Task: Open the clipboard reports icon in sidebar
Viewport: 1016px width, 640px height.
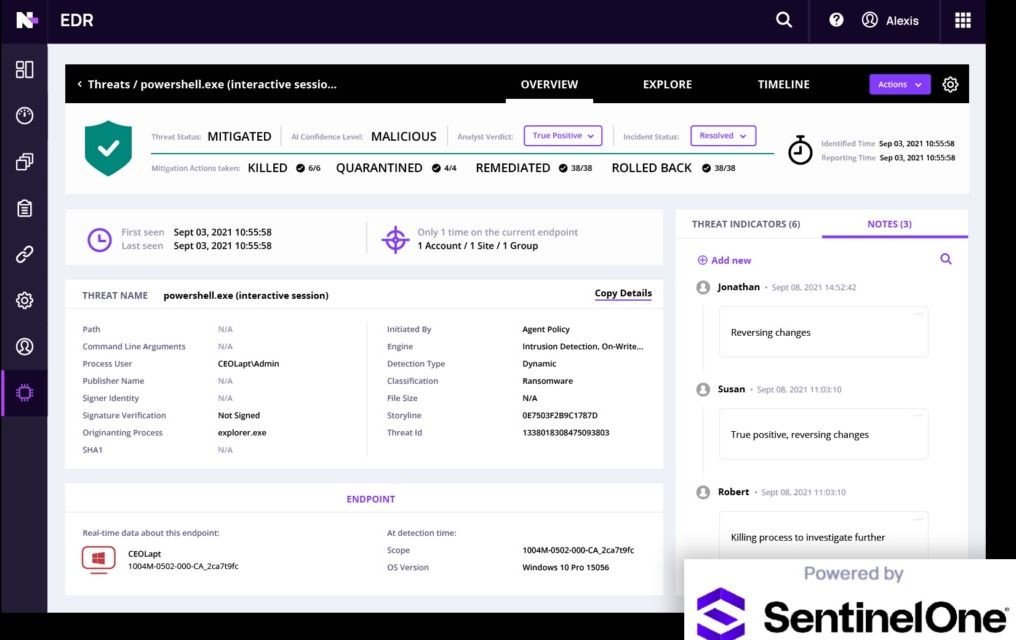Action: [x=24, y=208]
